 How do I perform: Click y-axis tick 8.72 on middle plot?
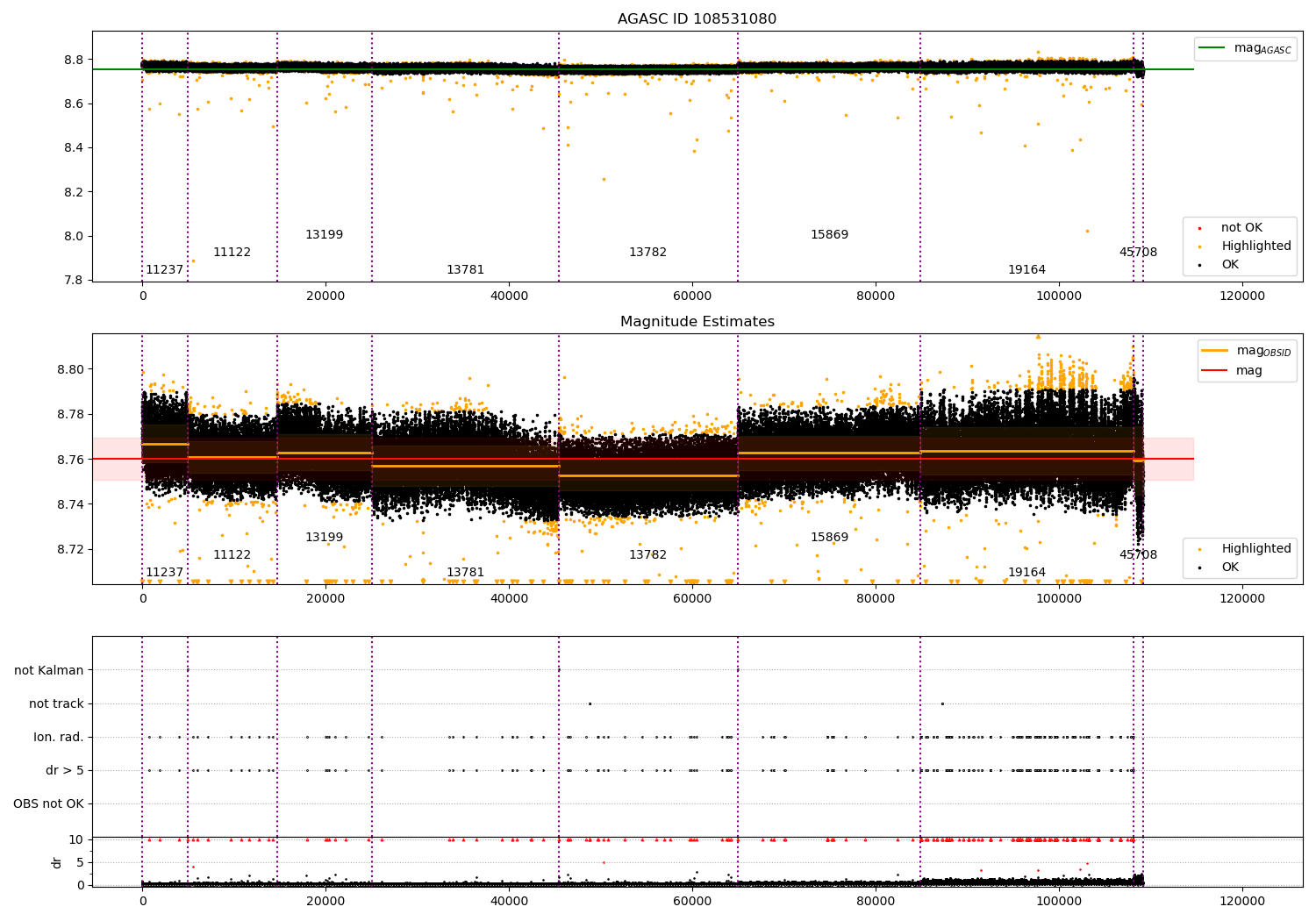(x=71, y=550)
